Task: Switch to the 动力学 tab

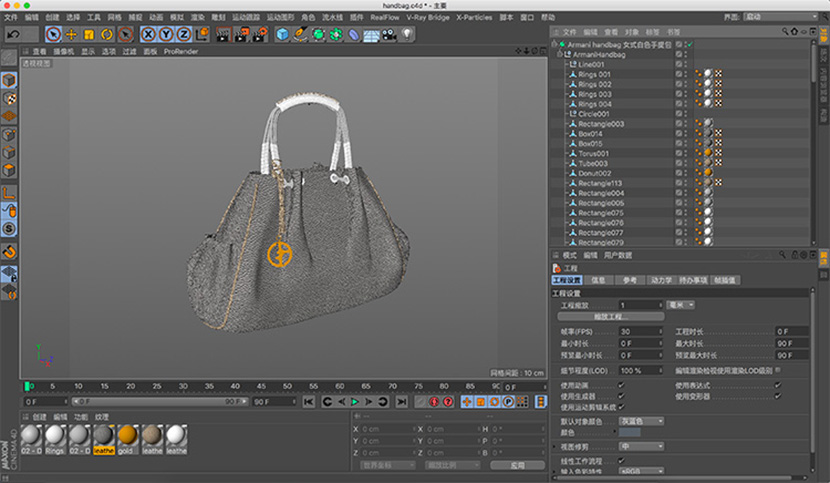Action: (661, 280)
